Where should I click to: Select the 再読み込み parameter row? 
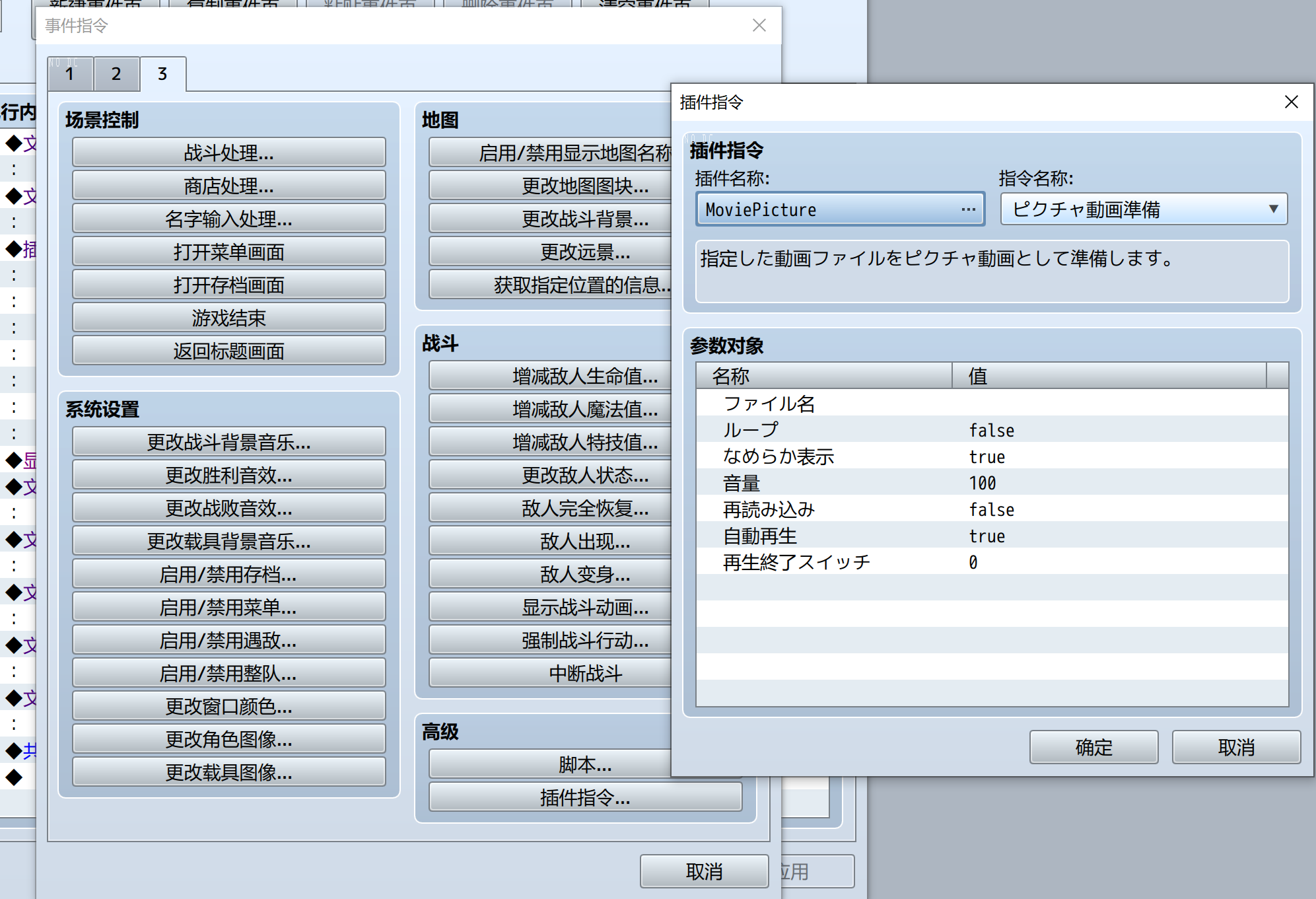[x=992, y=509]
